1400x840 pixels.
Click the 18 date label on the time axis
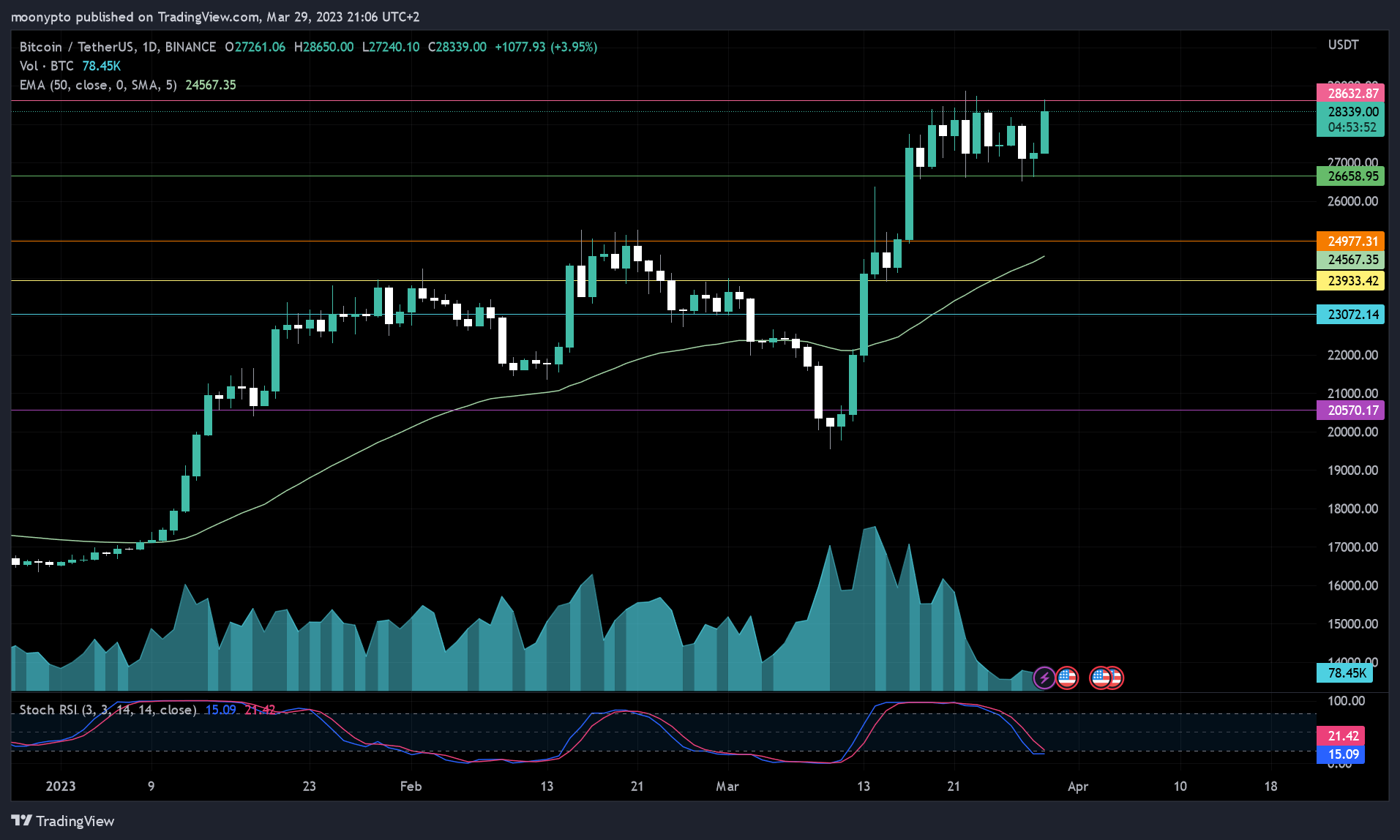(x=1270, y=786)
